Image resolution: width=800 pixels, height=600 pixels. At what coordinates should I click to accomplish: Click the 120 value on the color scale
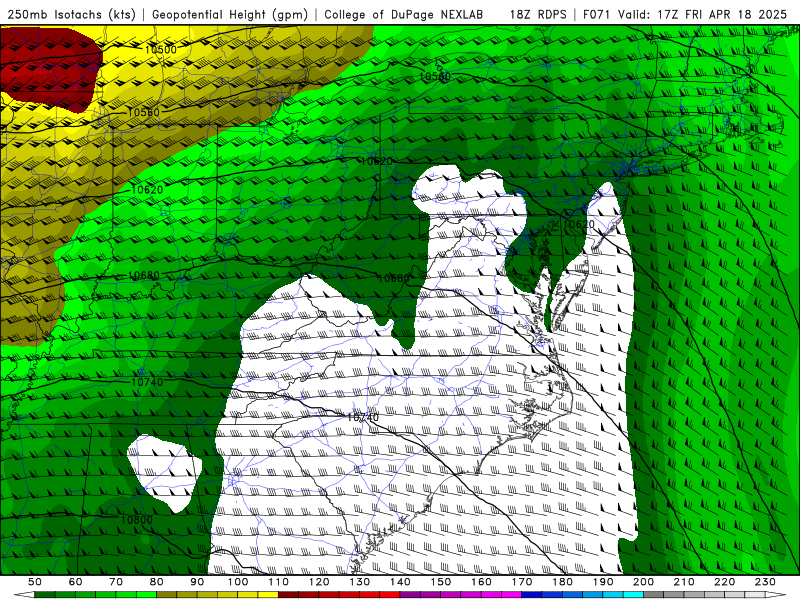[319, 582]
